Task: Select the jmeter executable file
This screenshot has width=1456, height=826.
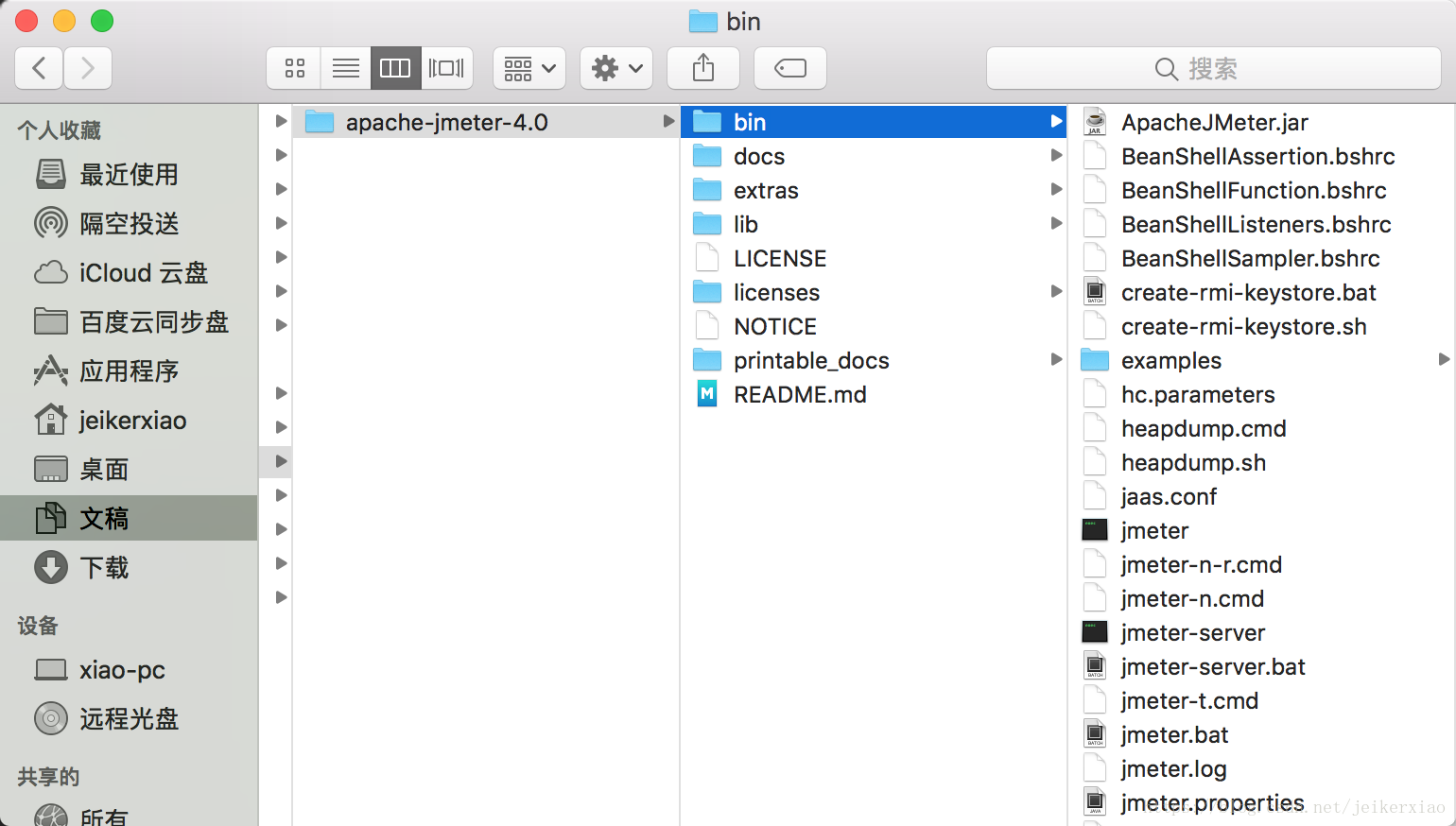Action: point(1262,530)
